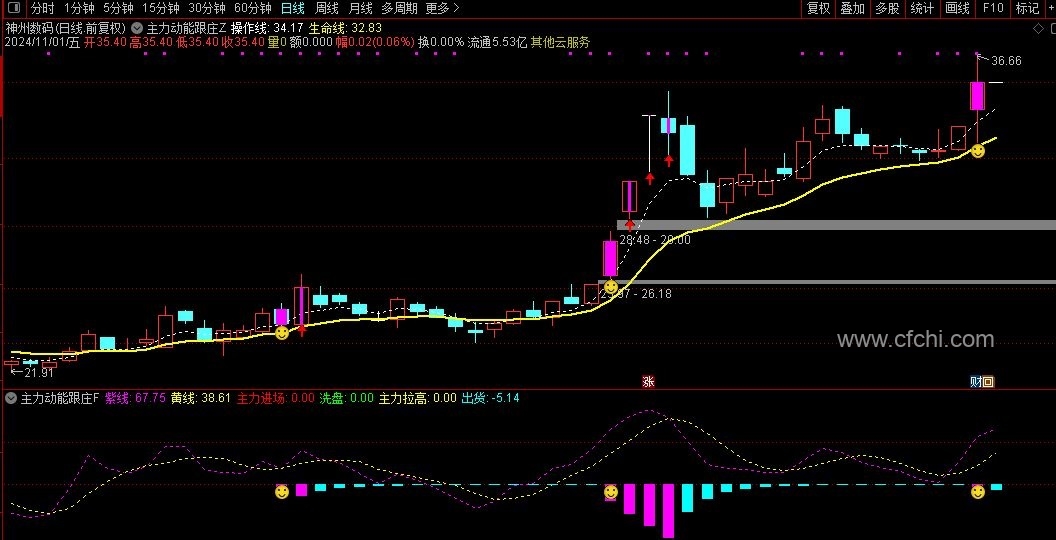Click the 出货: -5.14 value

[x=490, y=398]
